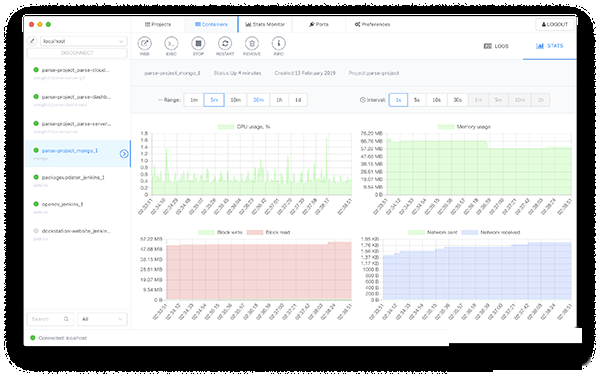Select opencv_jenkins_1 container
This screenshot has width=600, height=377.
point(78,207)
